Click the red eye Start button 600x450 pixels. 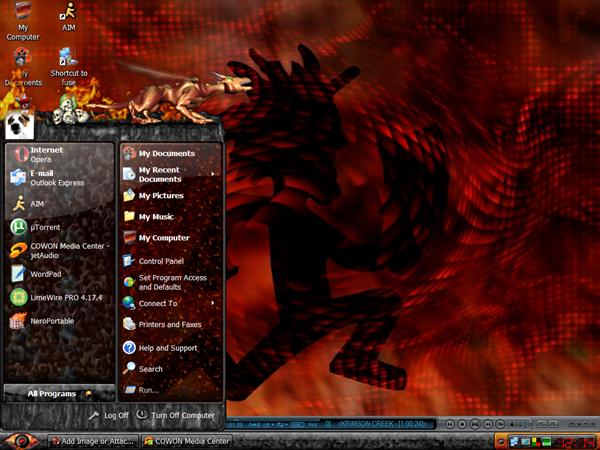coord(21,441)
